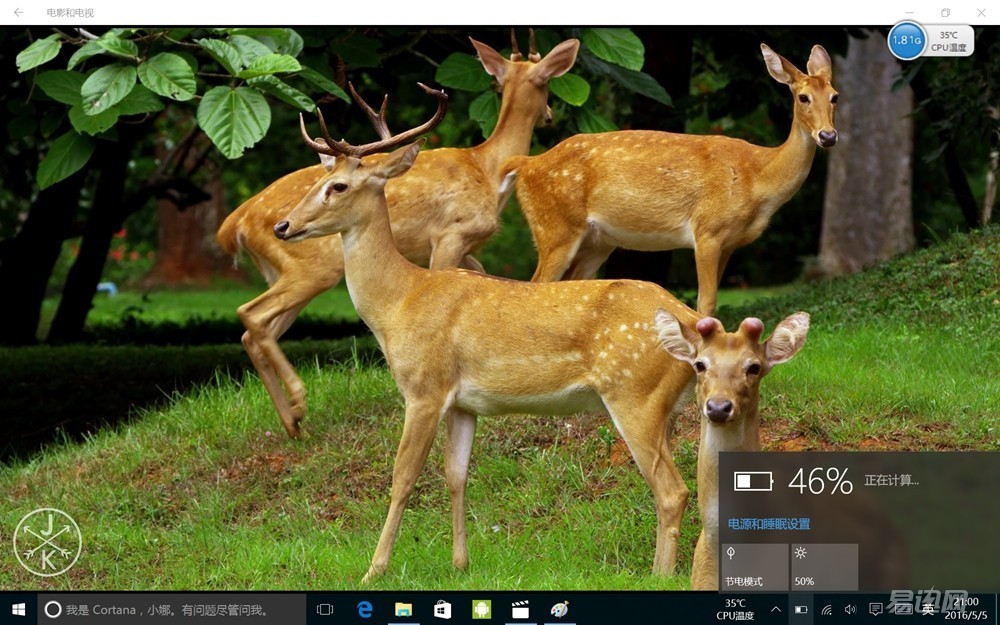Open the Action Center notification icon

876,610
